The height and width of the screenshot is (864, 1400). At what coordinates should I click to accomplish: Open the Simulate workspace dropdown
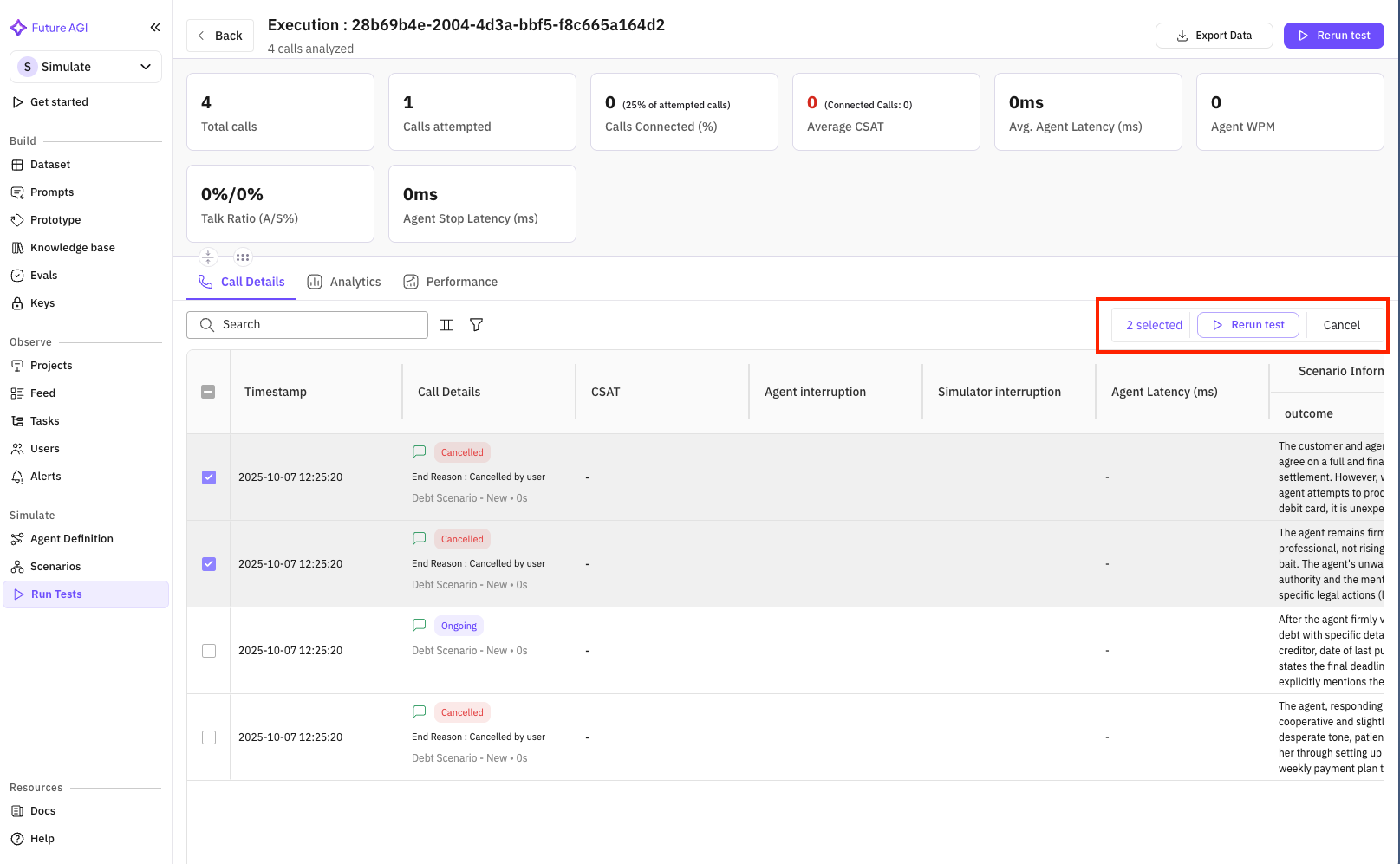(x=86, y=67)
